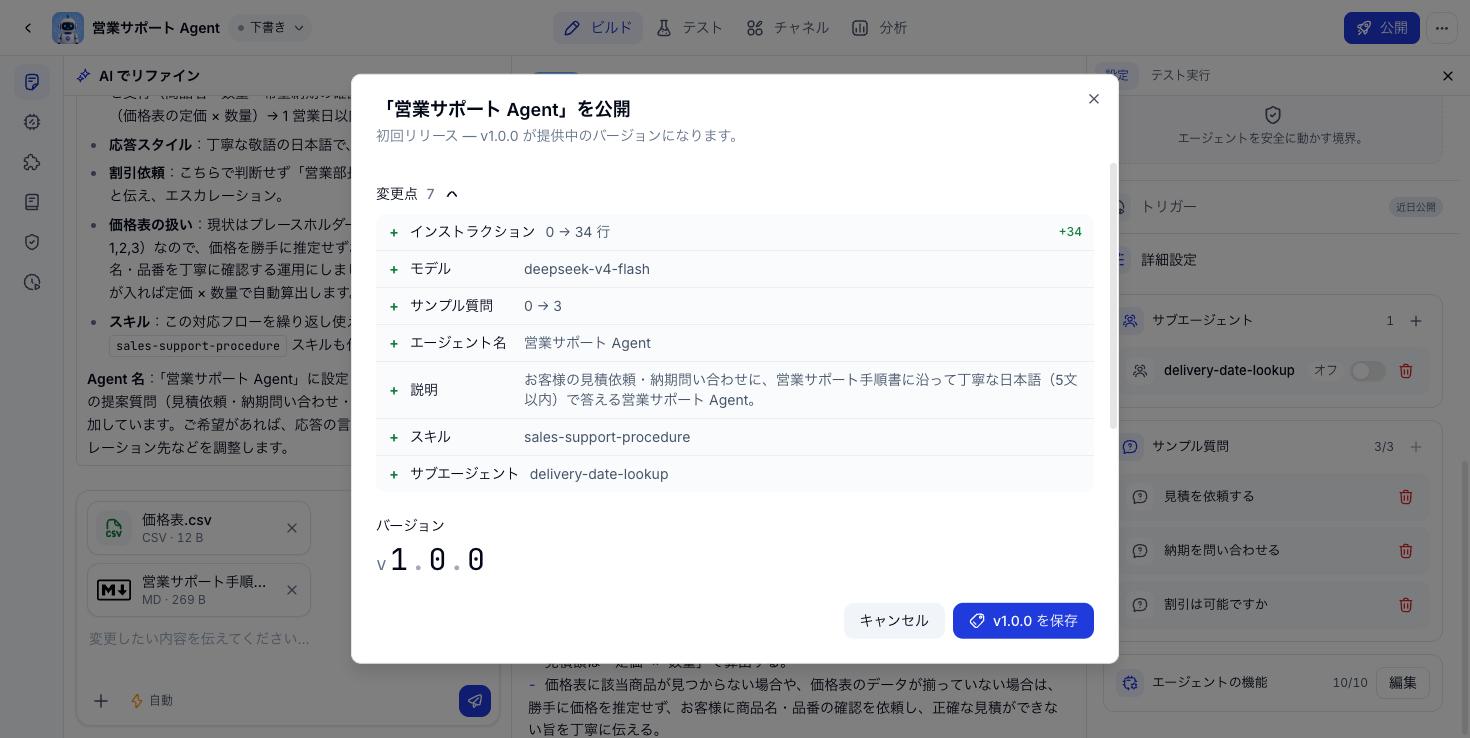The width and height of the screenshot is (1470, 738).
Task: Open the sidebar puzzle piece icon
Action: pos(32,162)
